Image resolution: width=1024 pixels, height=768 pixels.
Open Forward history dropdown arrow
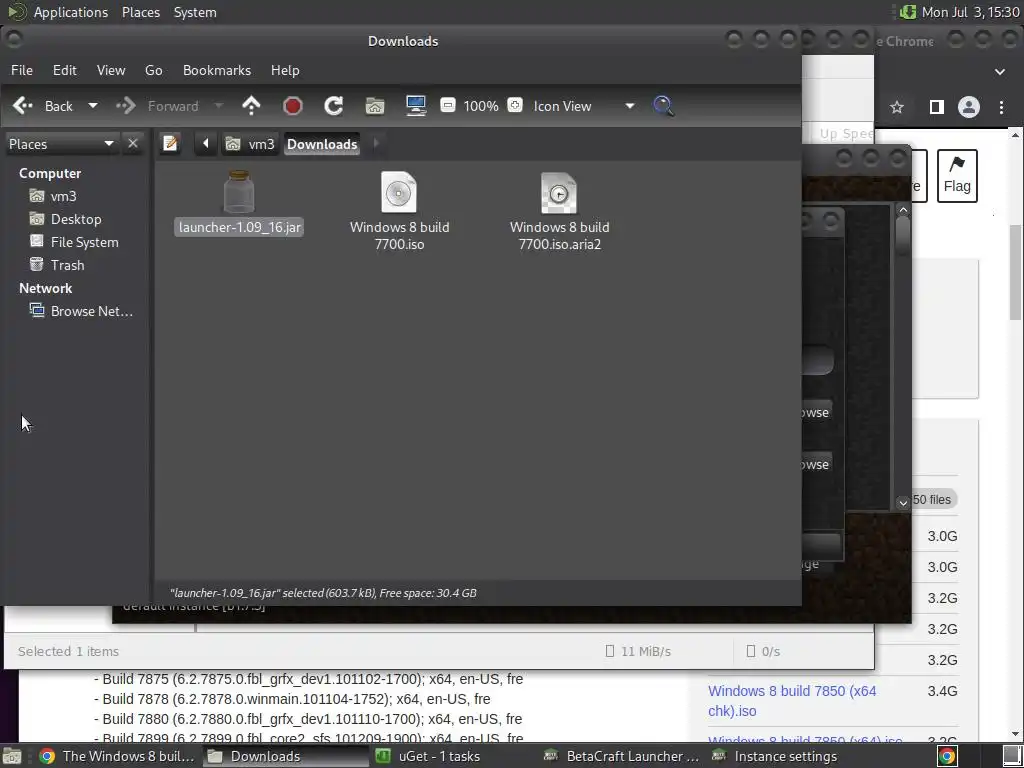219,106
